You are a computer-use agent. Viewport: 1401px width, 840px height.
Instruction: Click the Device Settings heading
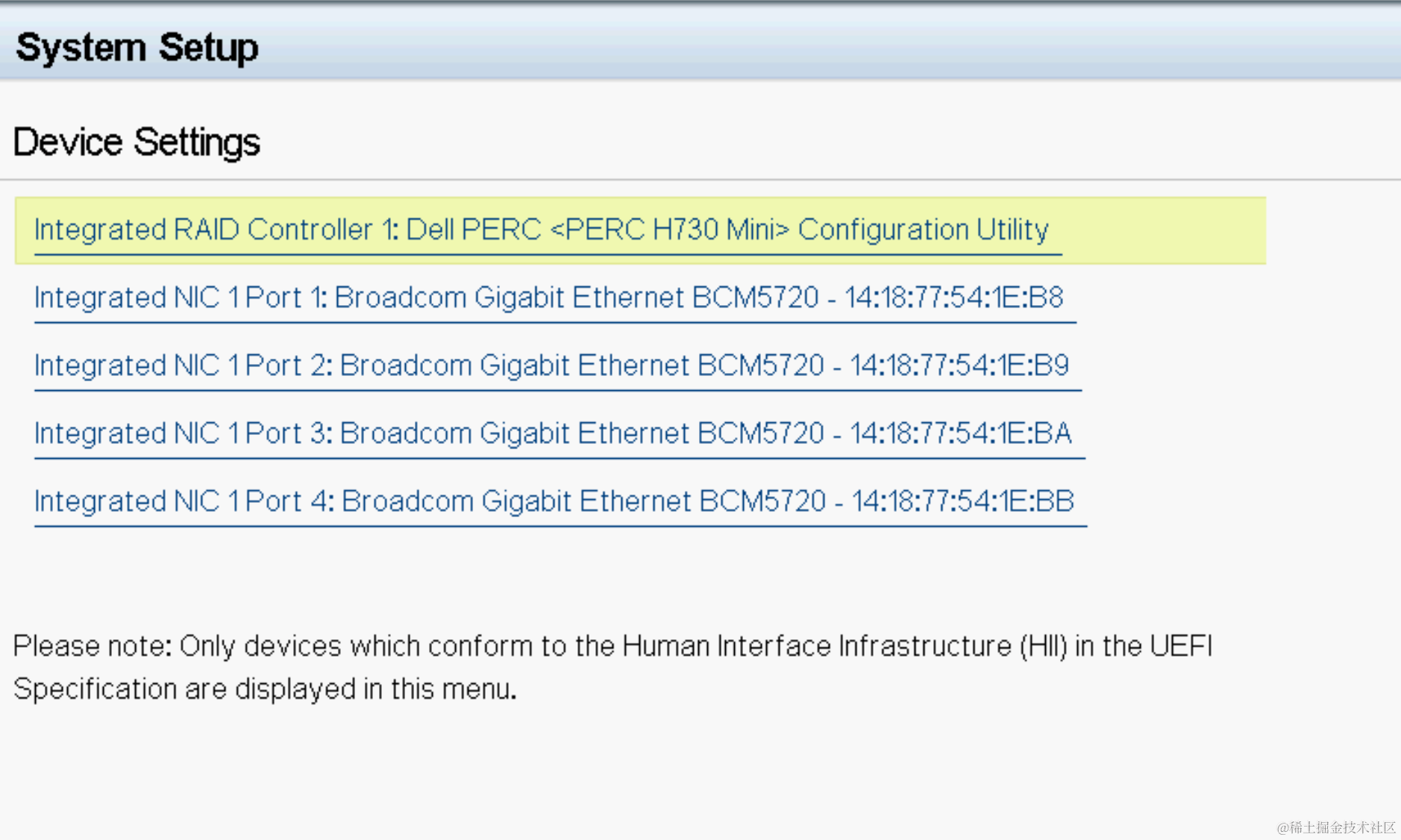pyautogui.click(x=137, y=142)
